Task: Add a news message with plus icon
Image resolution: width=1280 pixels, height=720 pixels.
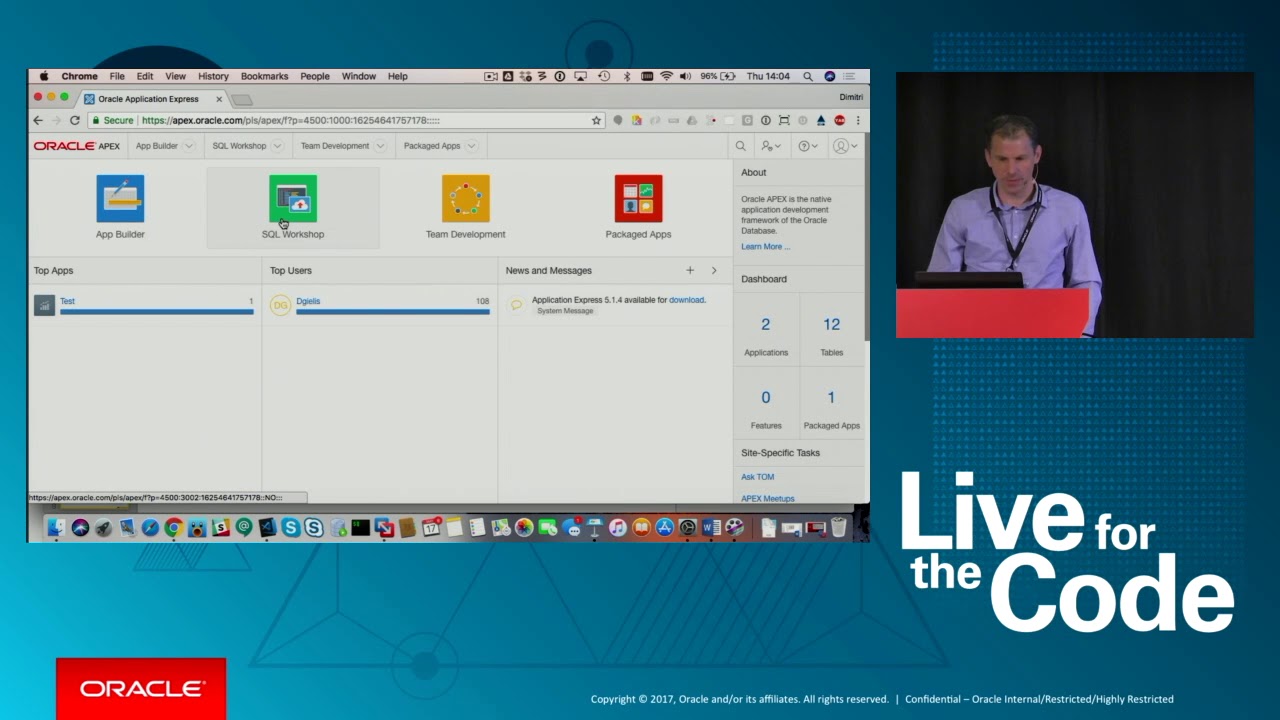Action: 690,270
